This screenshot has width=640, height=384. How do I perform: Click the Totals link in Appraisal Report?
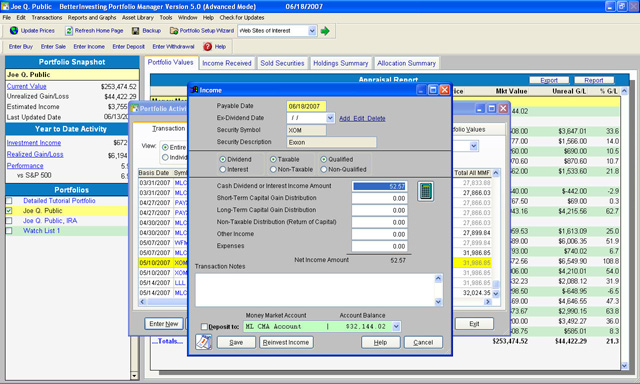[x=167, y=341]
